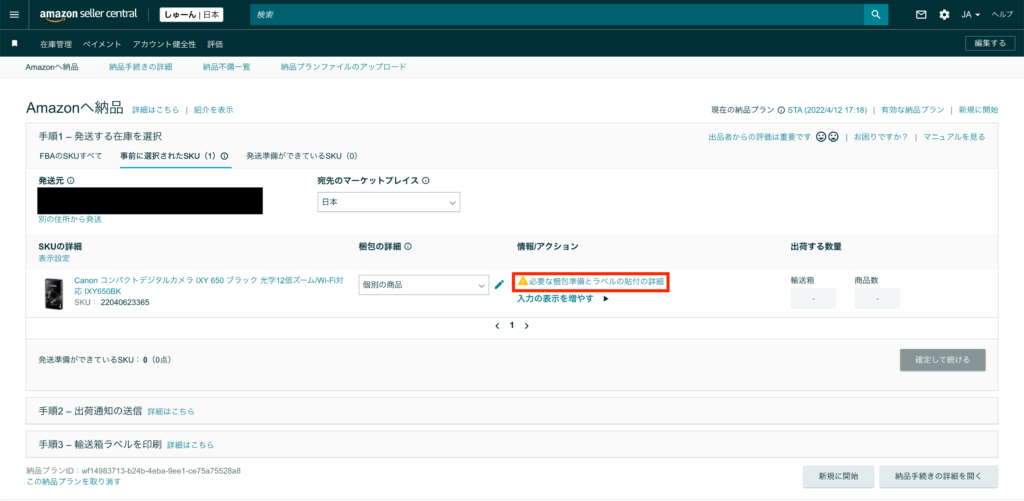This screenshot has height=501, width=1024.
Task: Click the amazon seller central logo
Action: [89, 14]
